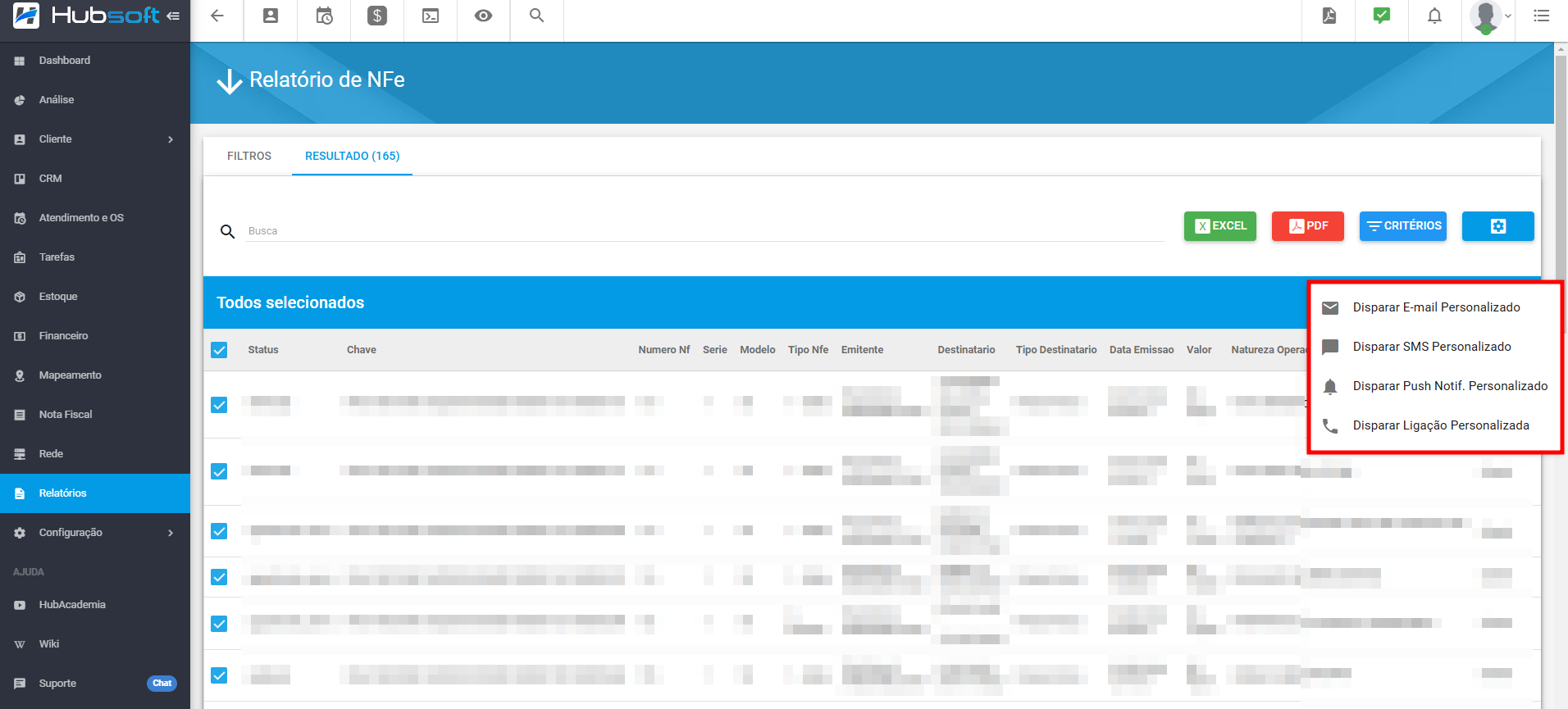Uncheck the sixth result row checkbox
This screenshot has width=1568, height=709.
(x=219, y=675)
